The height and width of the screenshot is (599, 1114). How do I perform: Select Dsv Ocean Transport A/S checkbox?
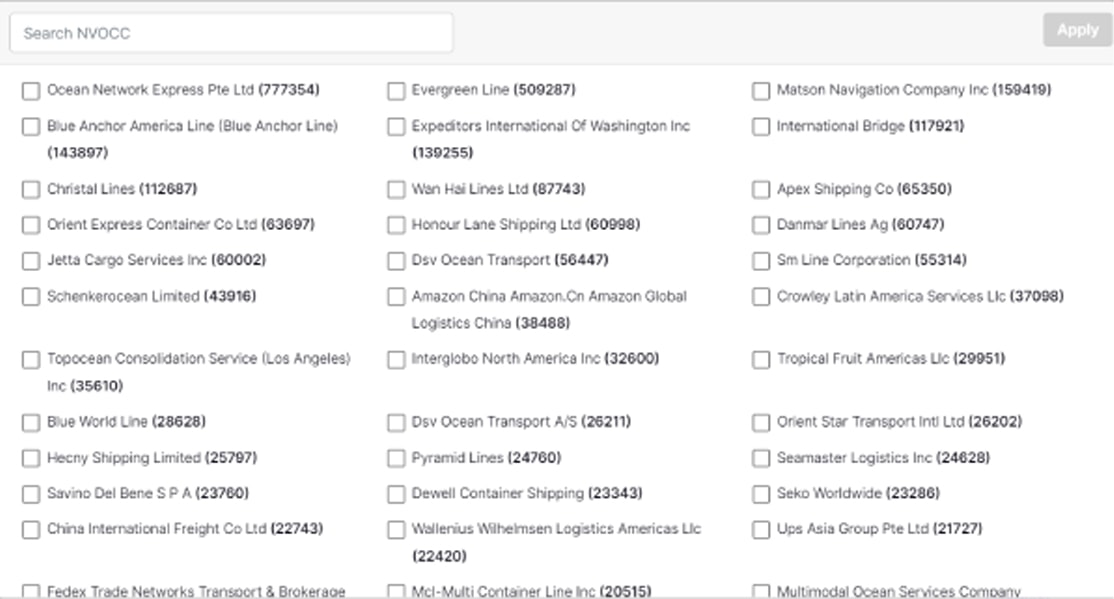tap(396, 423)
